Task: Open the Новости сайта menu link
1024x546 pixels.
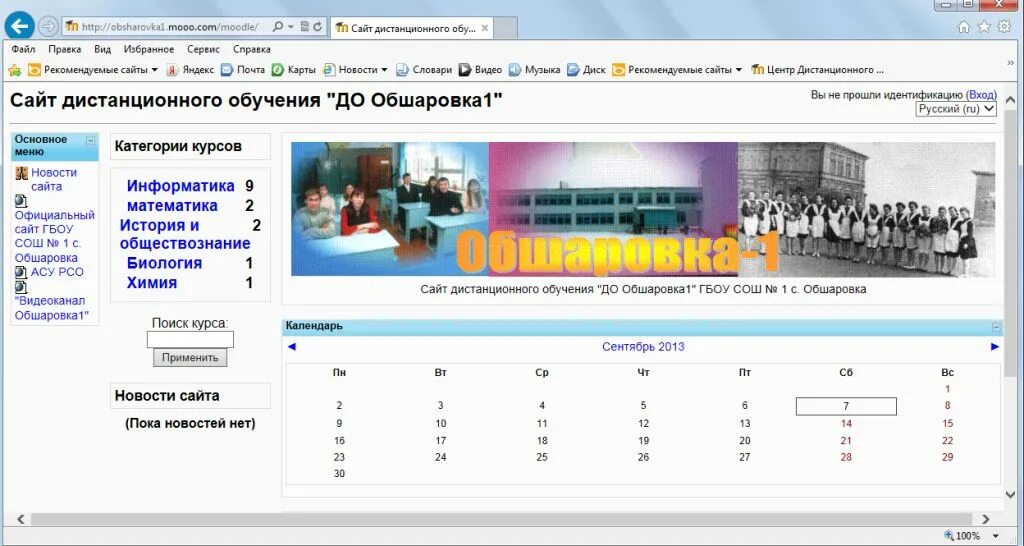Action: [x=54, y=180]
